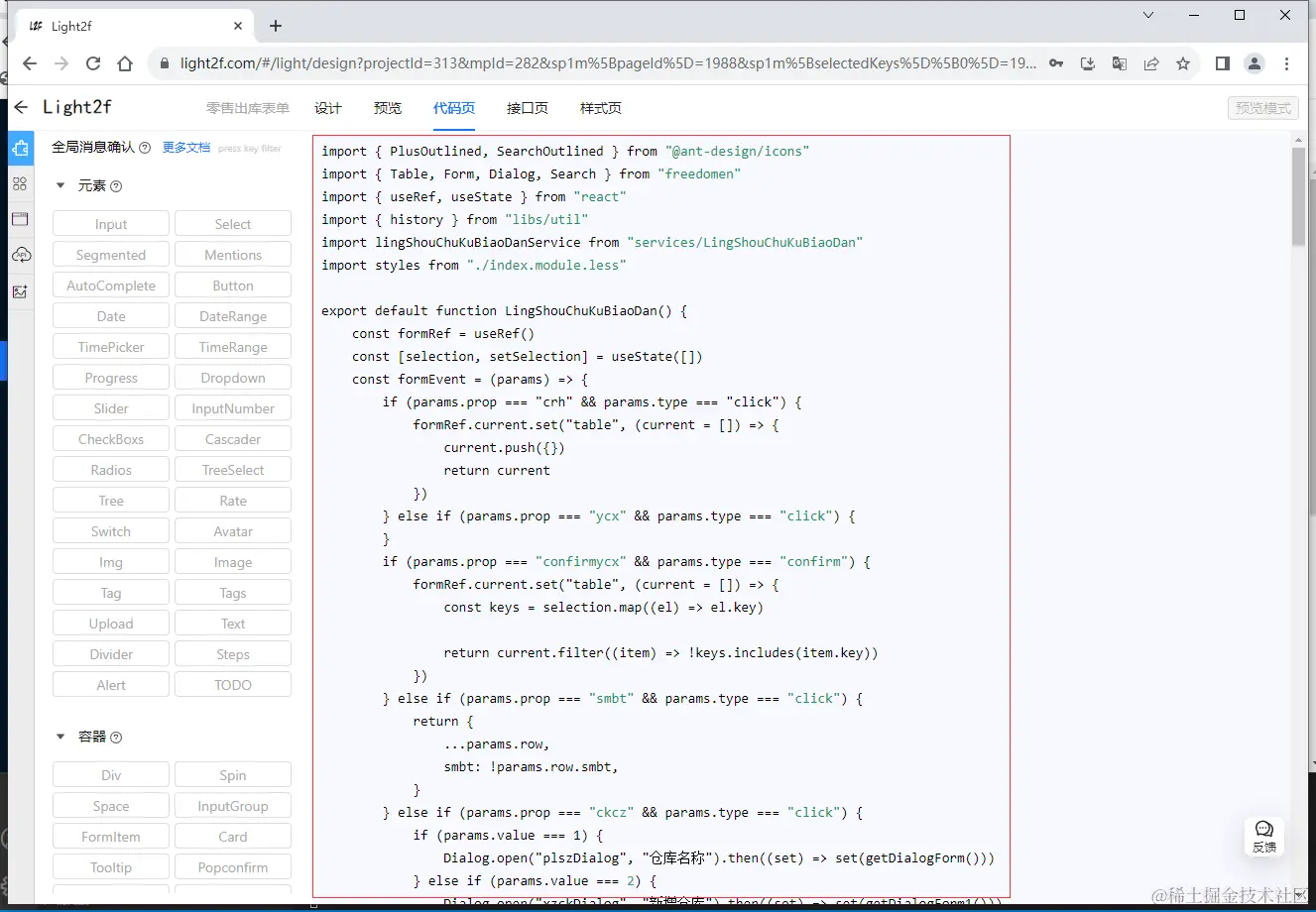
Task: Open a new browser tab
Action: 276,26
